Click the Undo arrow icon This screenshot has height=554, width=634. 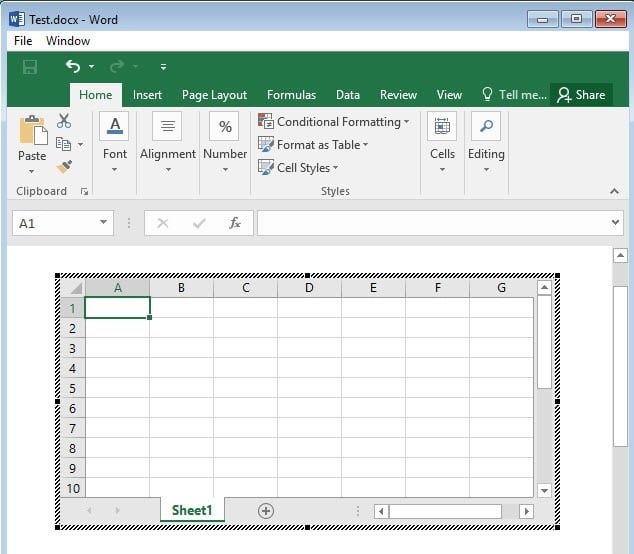[72, 67]
